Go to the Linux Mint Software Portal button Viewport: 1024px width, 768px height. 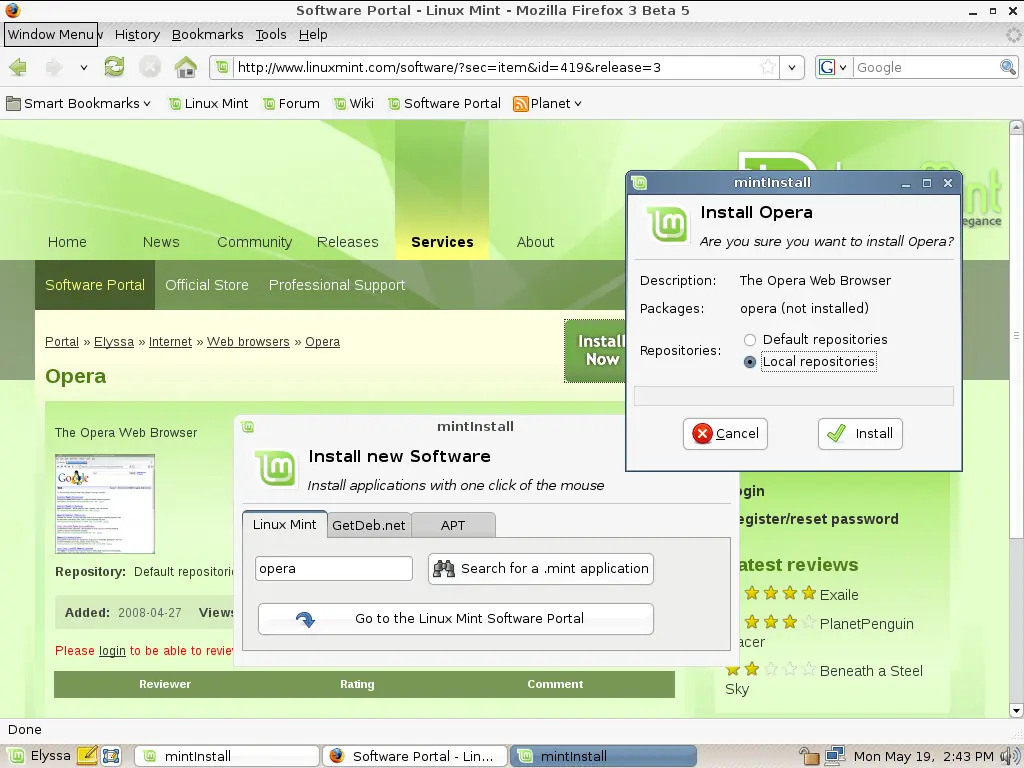[x=456, y=618]
